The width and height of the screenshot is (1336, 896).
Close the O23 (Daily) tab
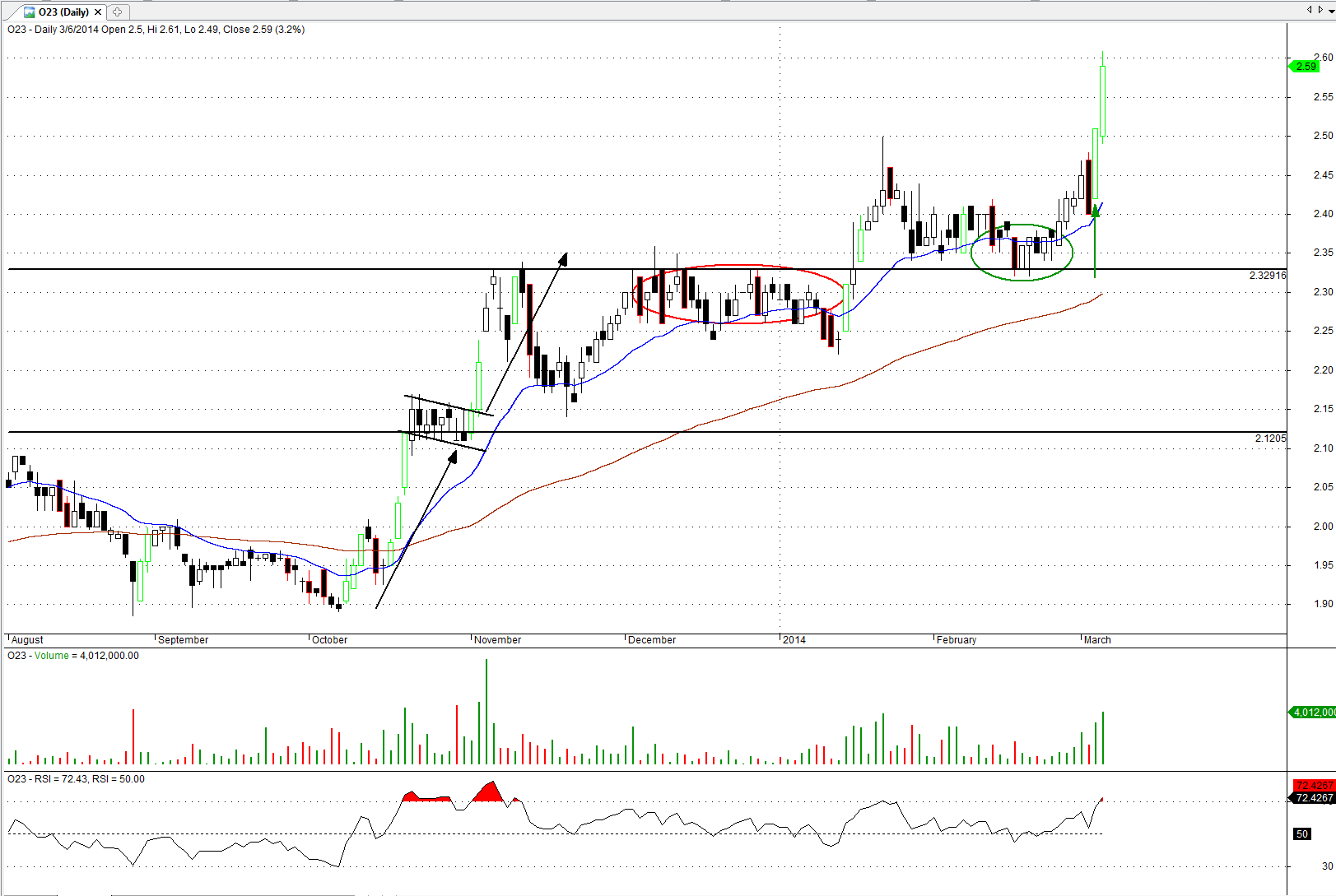tap(98, 12)
